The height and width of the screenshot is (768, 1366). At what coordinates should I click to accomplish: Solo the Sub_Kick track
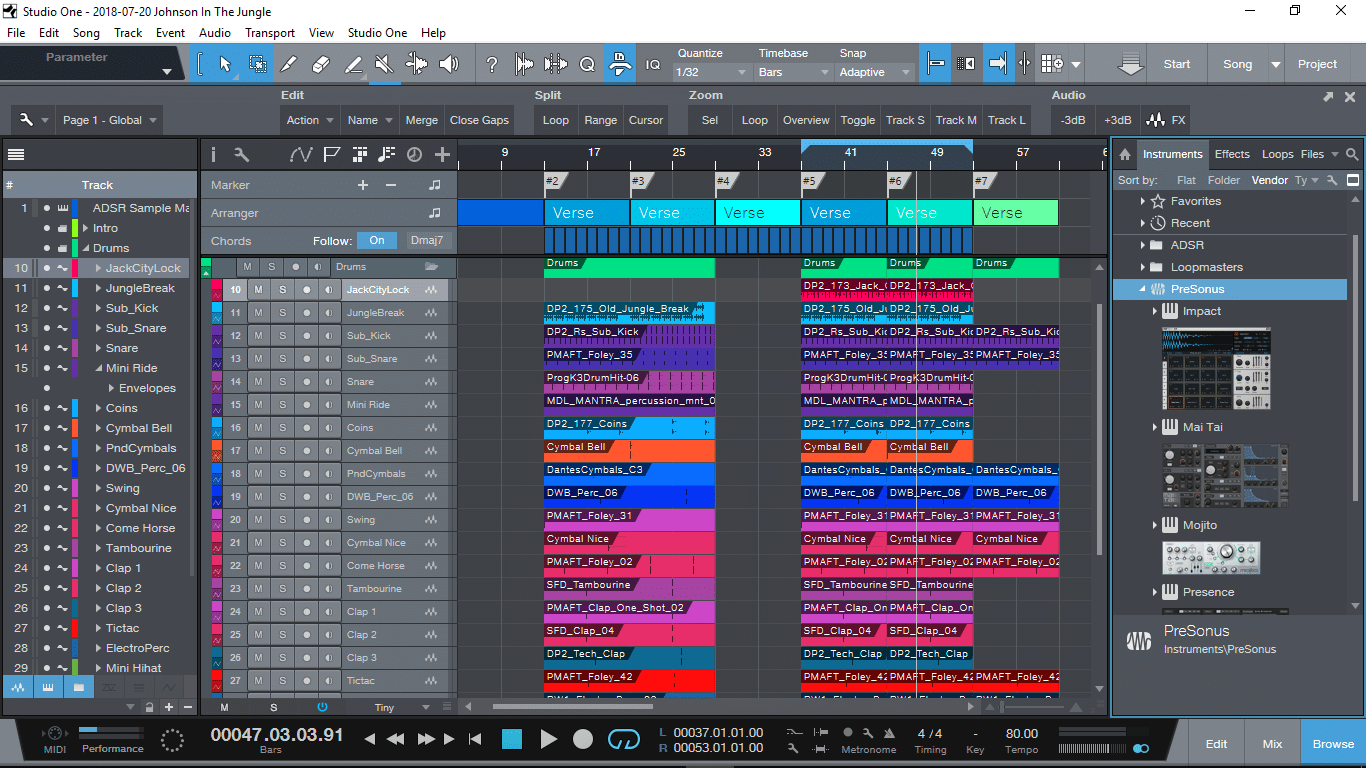[x=282, y=336]
